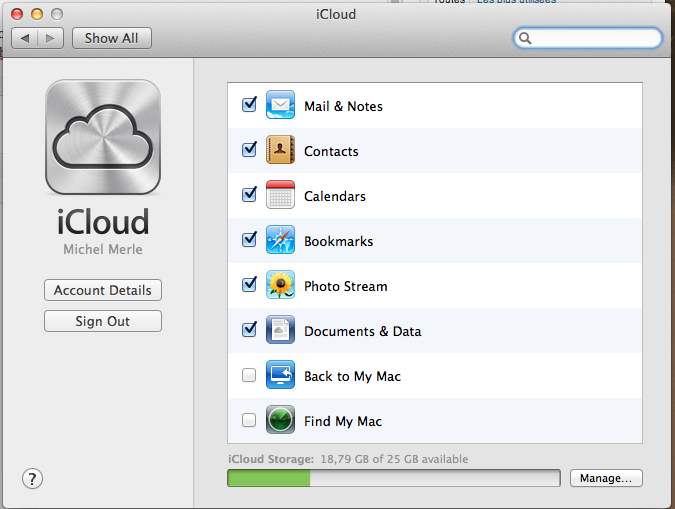Minimize the window with yellow button
675x509 pixels.
tap(37, 14)
